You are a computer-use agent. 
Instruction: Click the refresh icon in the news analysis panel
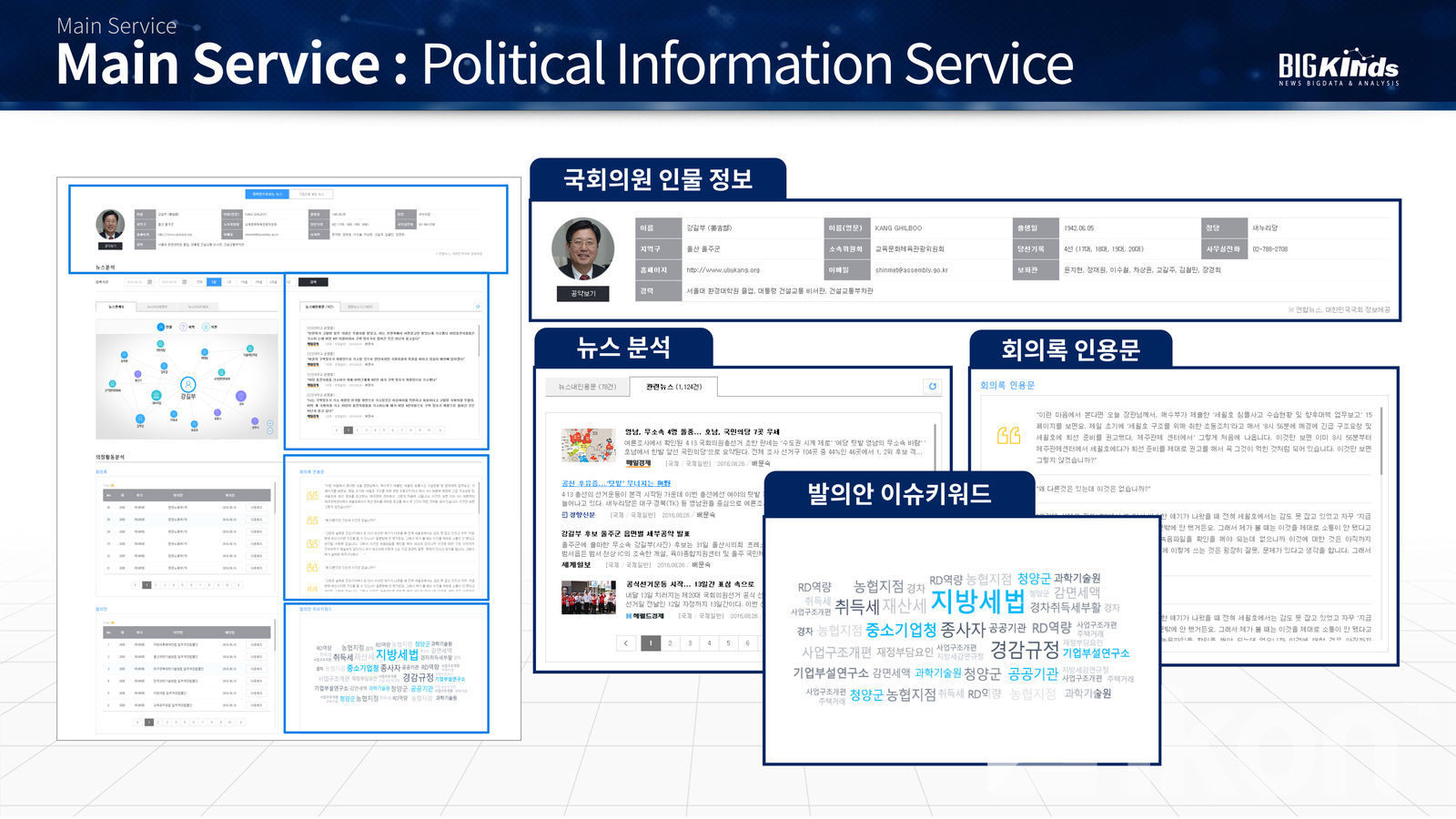coord(932,387)
